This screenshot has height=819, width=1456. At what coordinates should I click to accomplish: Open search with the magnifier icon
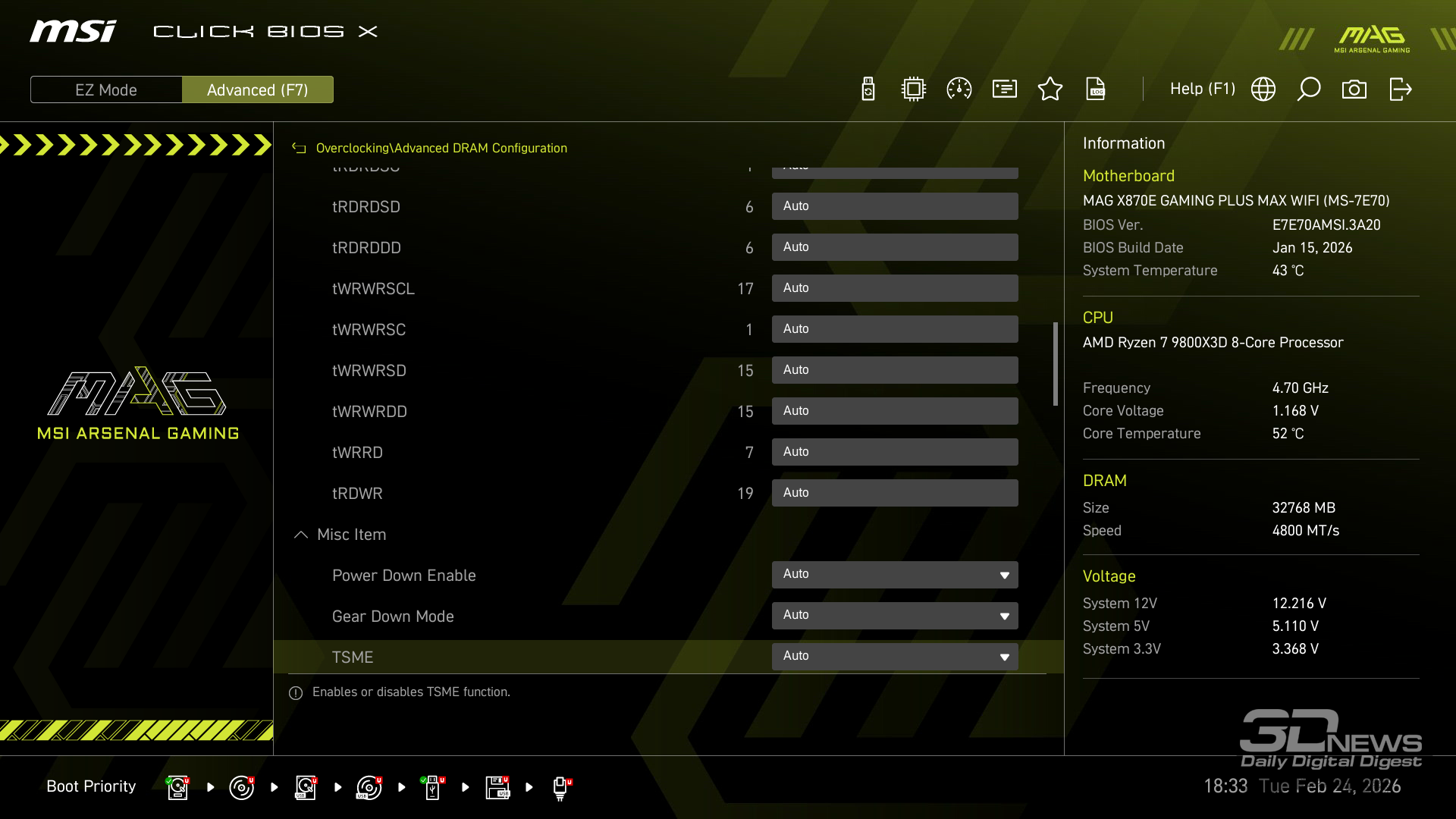[1309, 89]
